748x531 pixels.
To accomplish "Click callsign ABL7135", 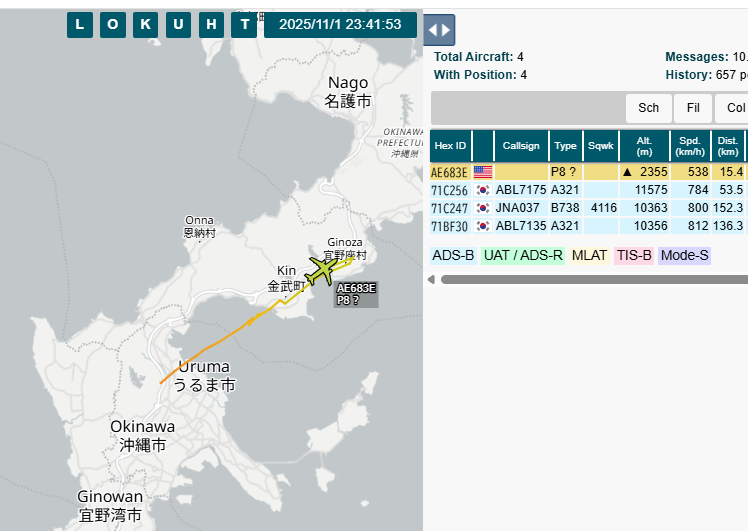I will pyautogui.click(x=520, y=226).
